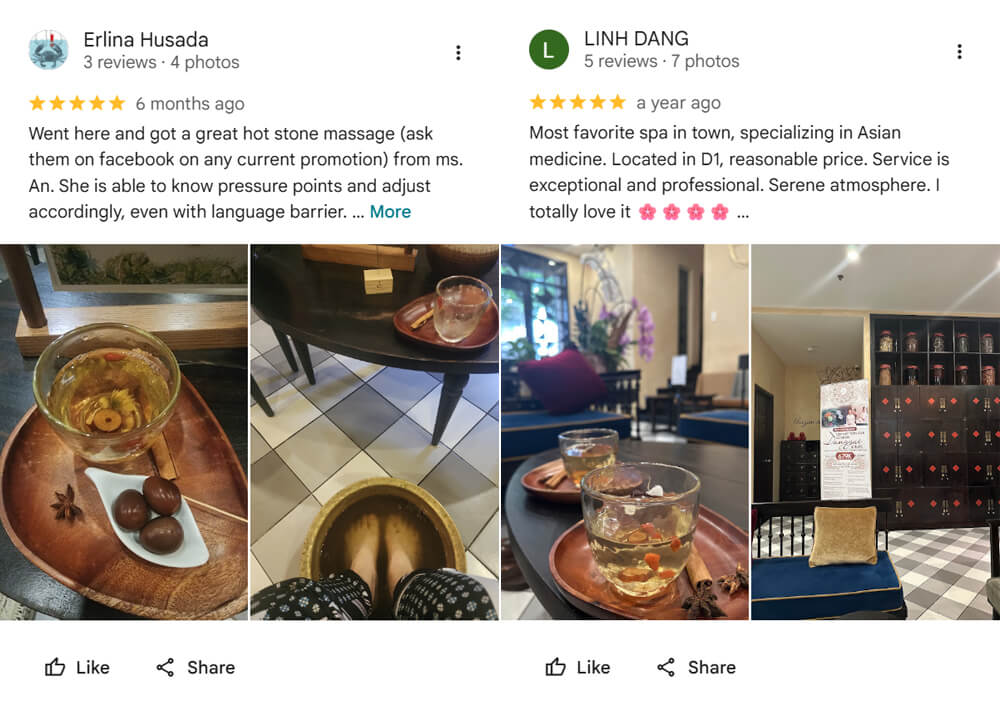The height and width of the screenshot is (715, 1000).
Task: Open tea and chocolate eggs photo
Action: [x=124, y=432]
